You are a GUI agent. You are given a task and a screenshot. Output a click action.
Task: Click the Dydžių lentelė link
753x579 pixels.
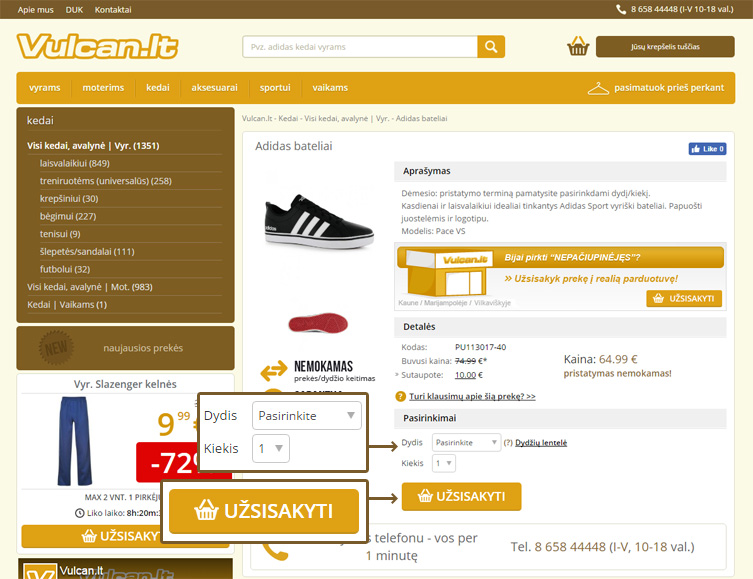tap(541, 442)
